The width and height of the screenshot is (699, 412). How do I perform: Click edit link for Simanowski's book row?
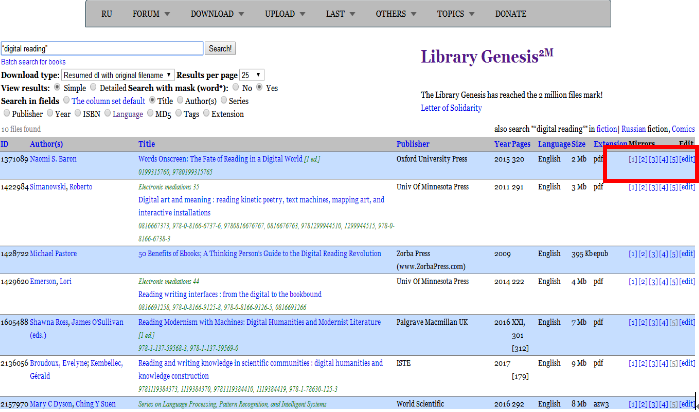tap(686, 187)
